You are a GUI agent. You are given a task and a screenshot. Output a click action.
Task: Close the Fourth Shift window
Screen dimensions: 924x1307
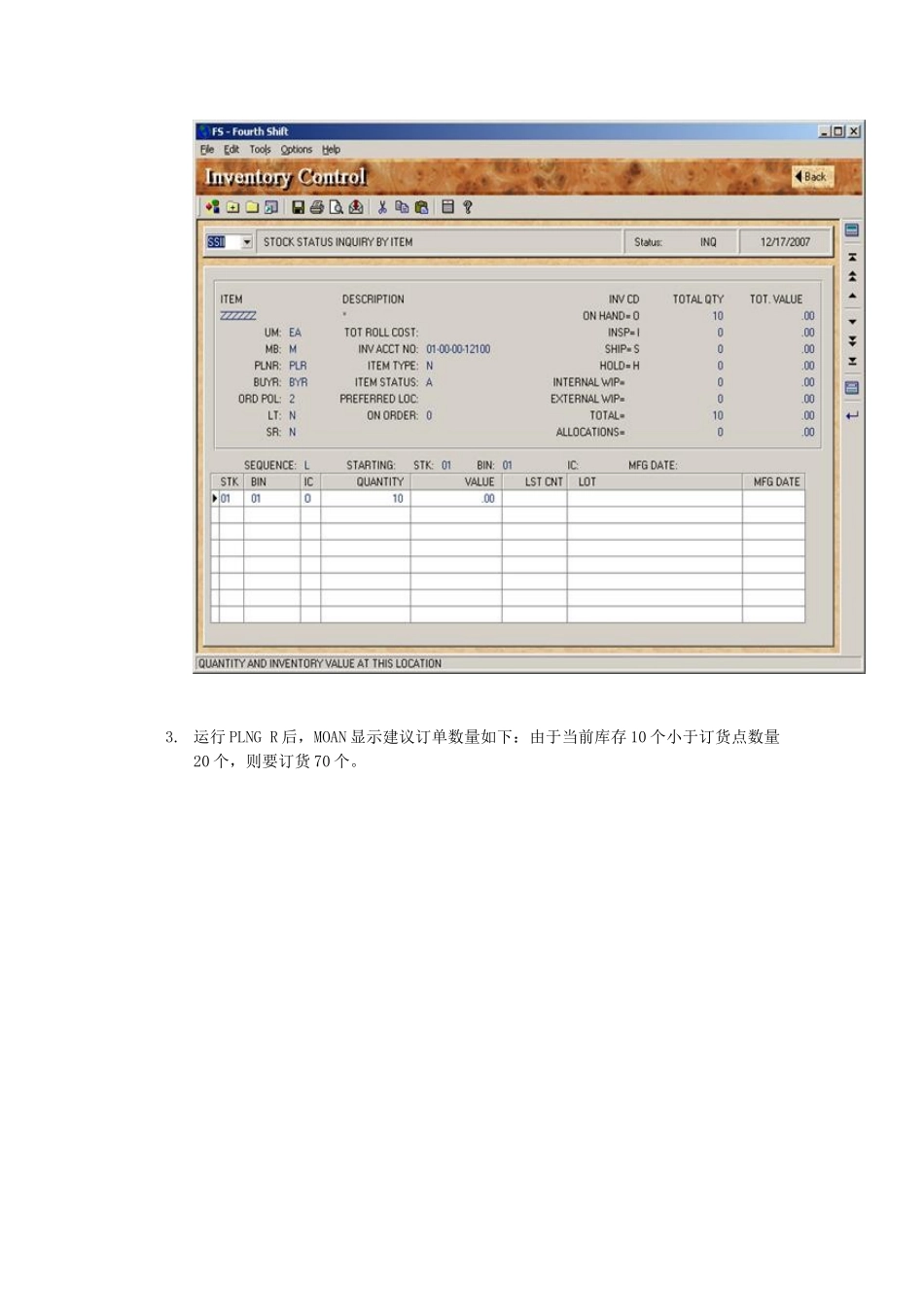click(x=853, y=131)
